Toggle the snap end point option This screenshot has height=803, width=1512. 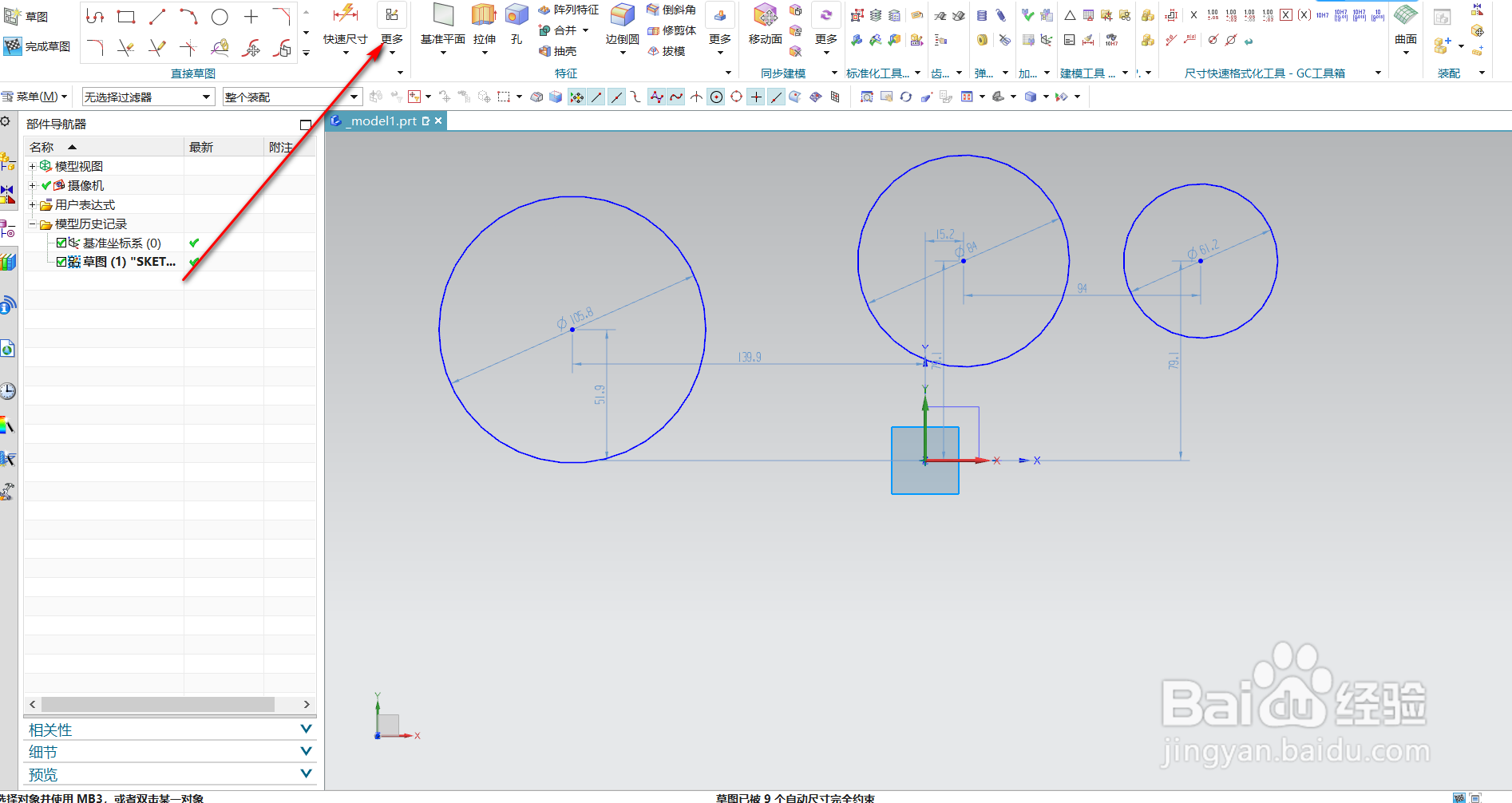597,97
